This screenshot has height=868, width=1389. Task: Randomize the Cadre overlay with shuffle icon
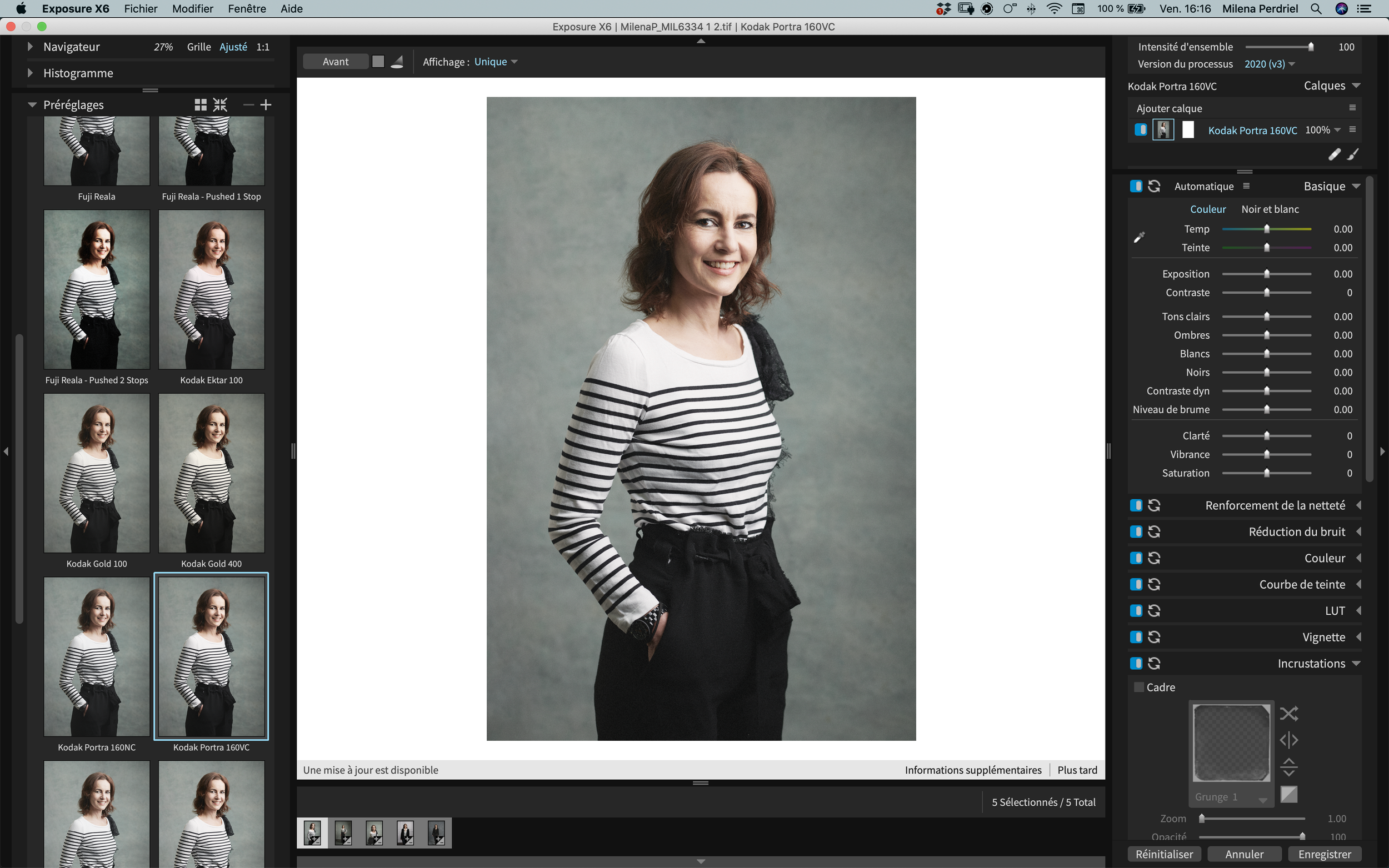pyautogui.click(x=1288, y=714)
